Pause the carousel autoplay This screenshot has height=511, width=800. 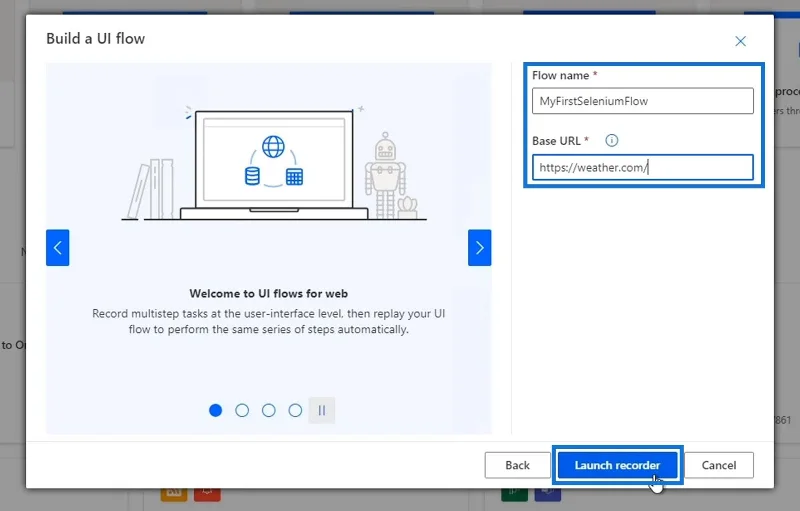pyautogui.click(x=322, y=411)
